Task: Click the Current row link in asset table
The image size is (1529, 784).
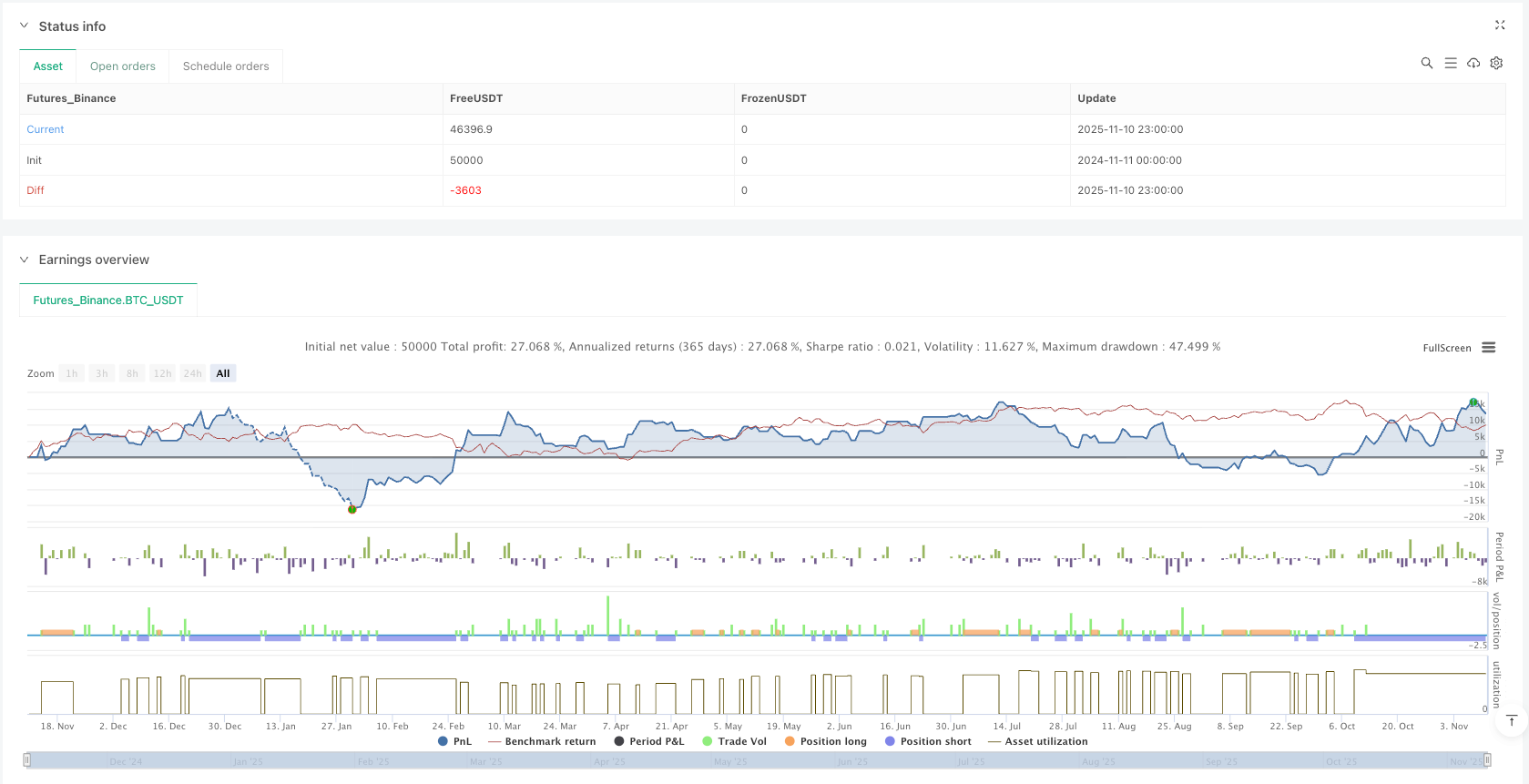Action: (46, 129)
